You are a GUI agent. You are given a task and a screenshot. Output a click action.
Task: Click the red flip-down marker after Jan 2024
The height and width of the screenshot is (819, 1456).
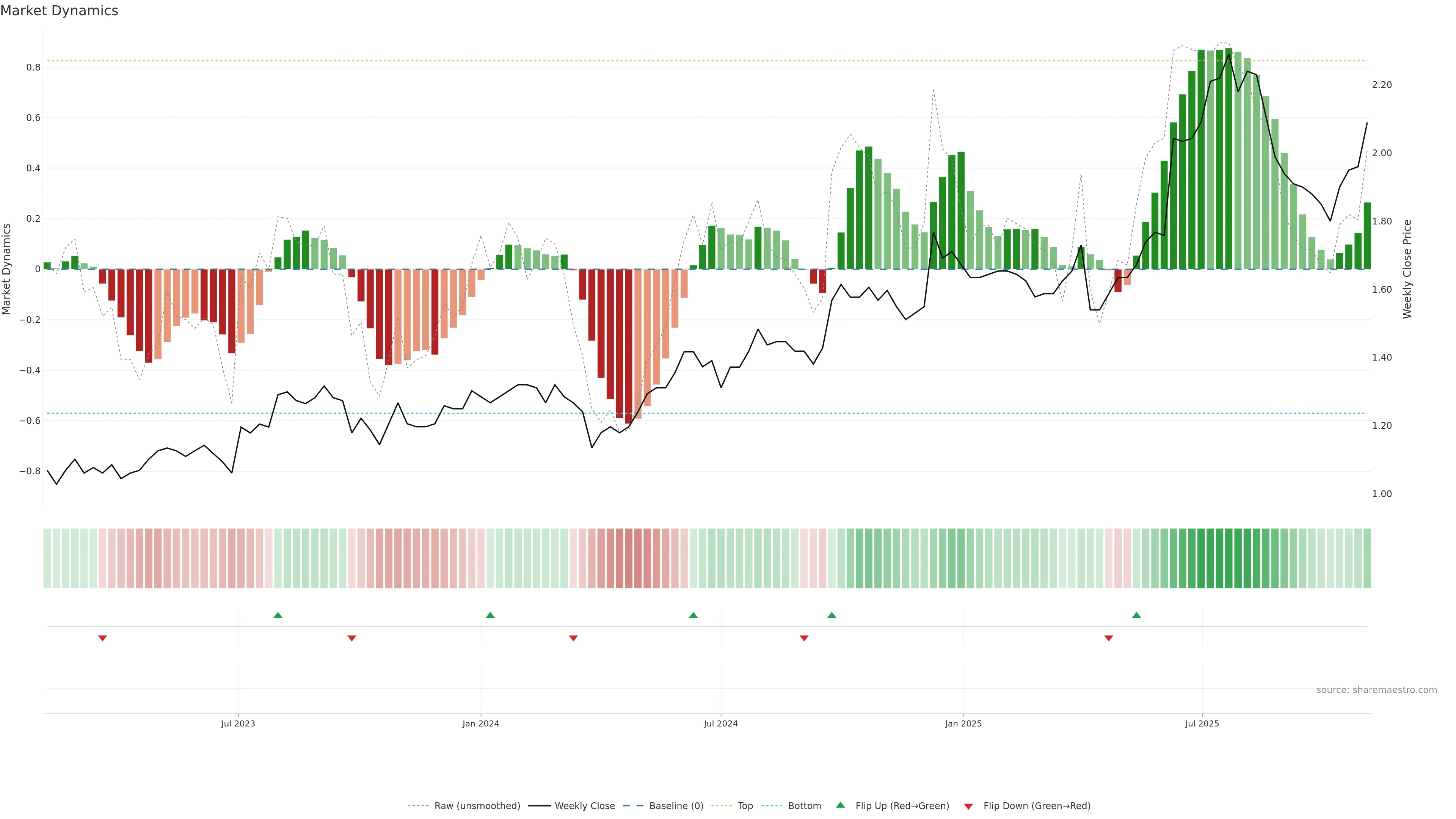pos(573,638)
